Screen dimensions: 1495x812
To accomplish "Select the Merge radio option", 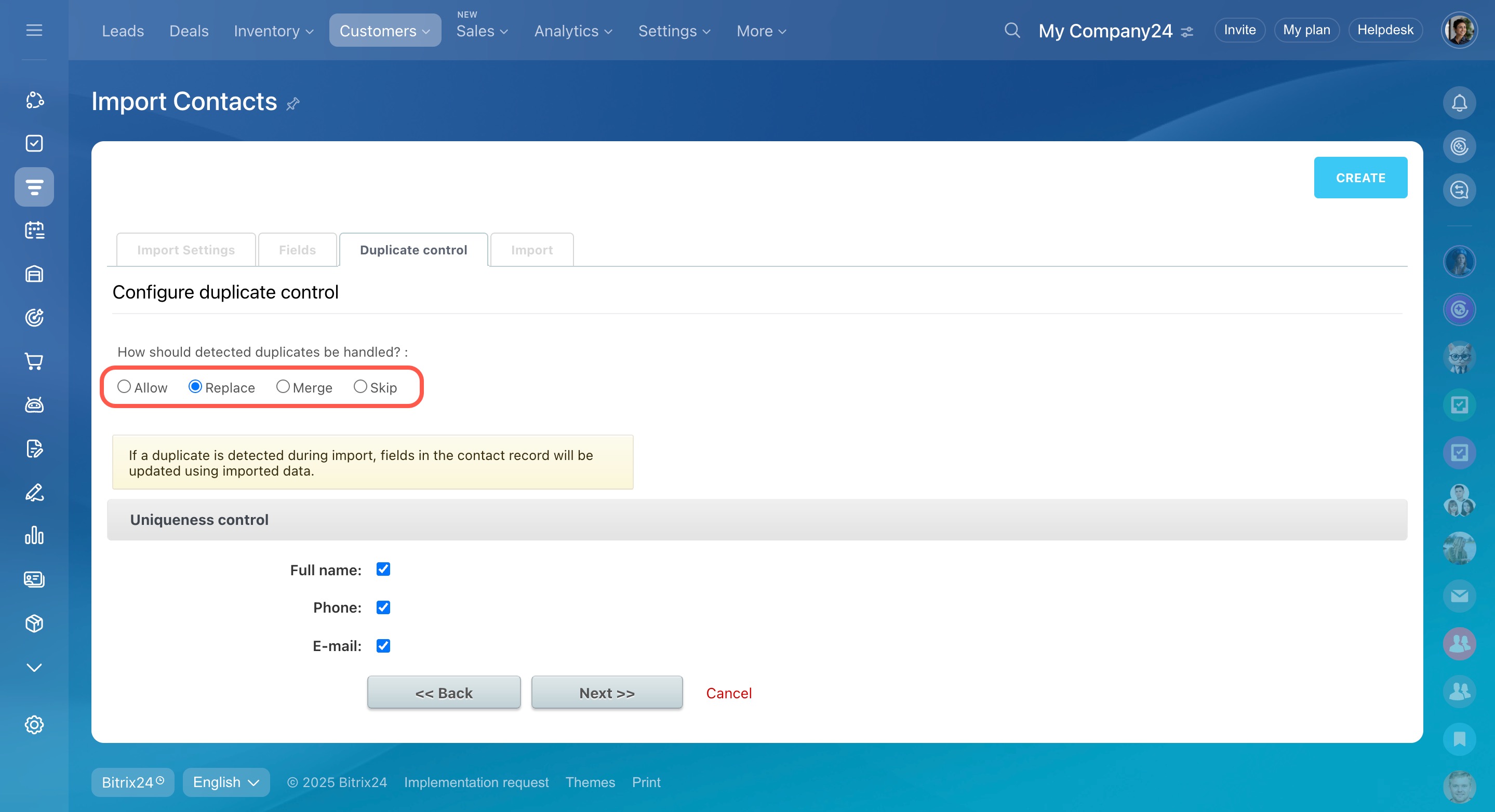I will [283, 387].
